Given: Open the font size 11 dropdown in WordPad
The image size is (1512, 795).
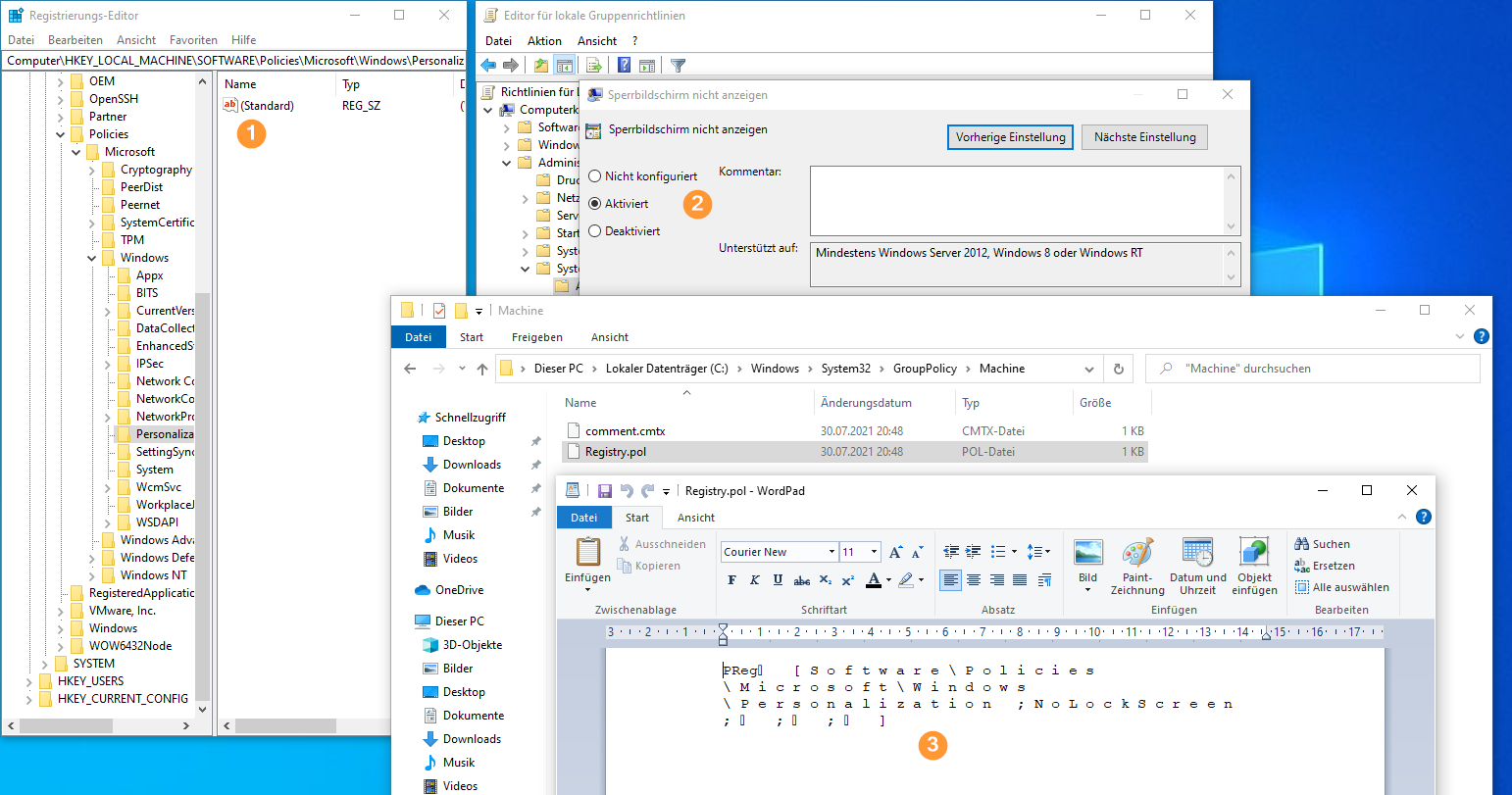Looking at the screenshot, I should click(874, 552).
